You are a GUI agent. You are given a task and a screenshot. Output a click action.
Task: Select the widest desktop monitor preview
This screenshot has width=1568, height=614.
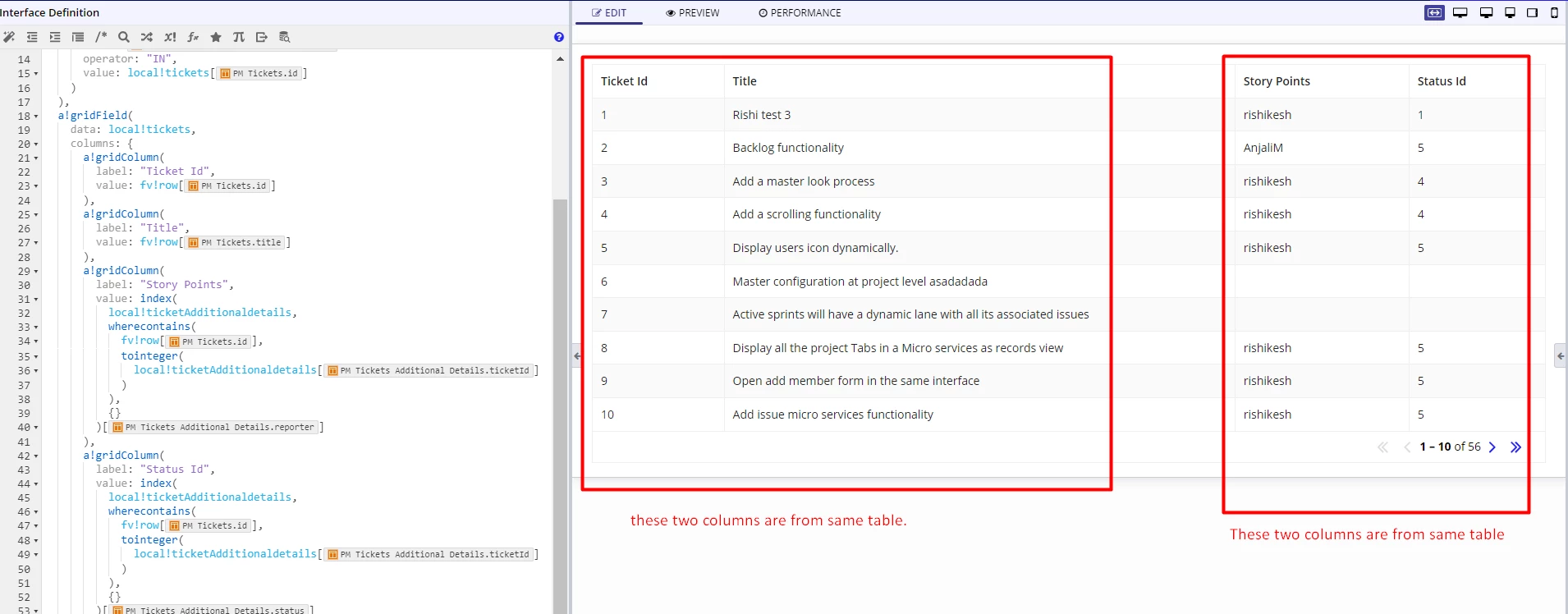pyautogui.click(x=1460, y=12)
